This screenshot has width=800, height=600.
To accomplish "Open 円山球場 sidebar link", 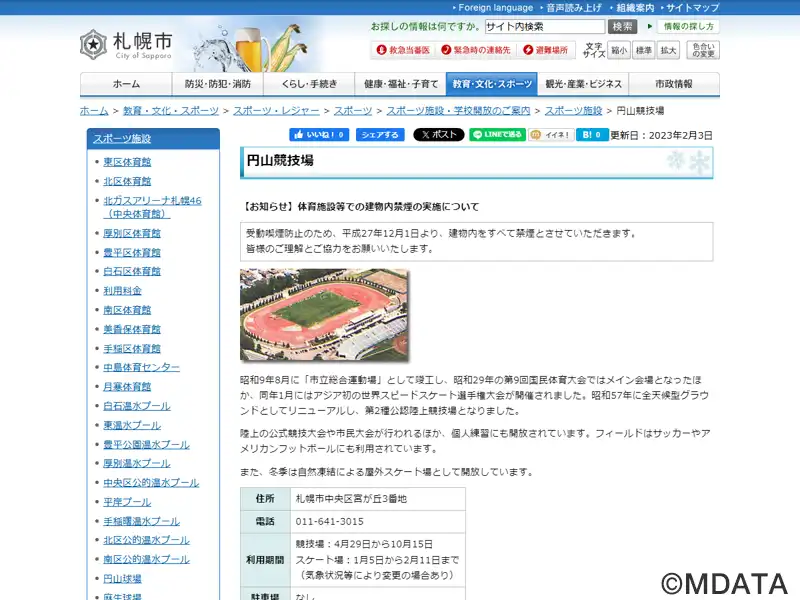I will point(122,579).
